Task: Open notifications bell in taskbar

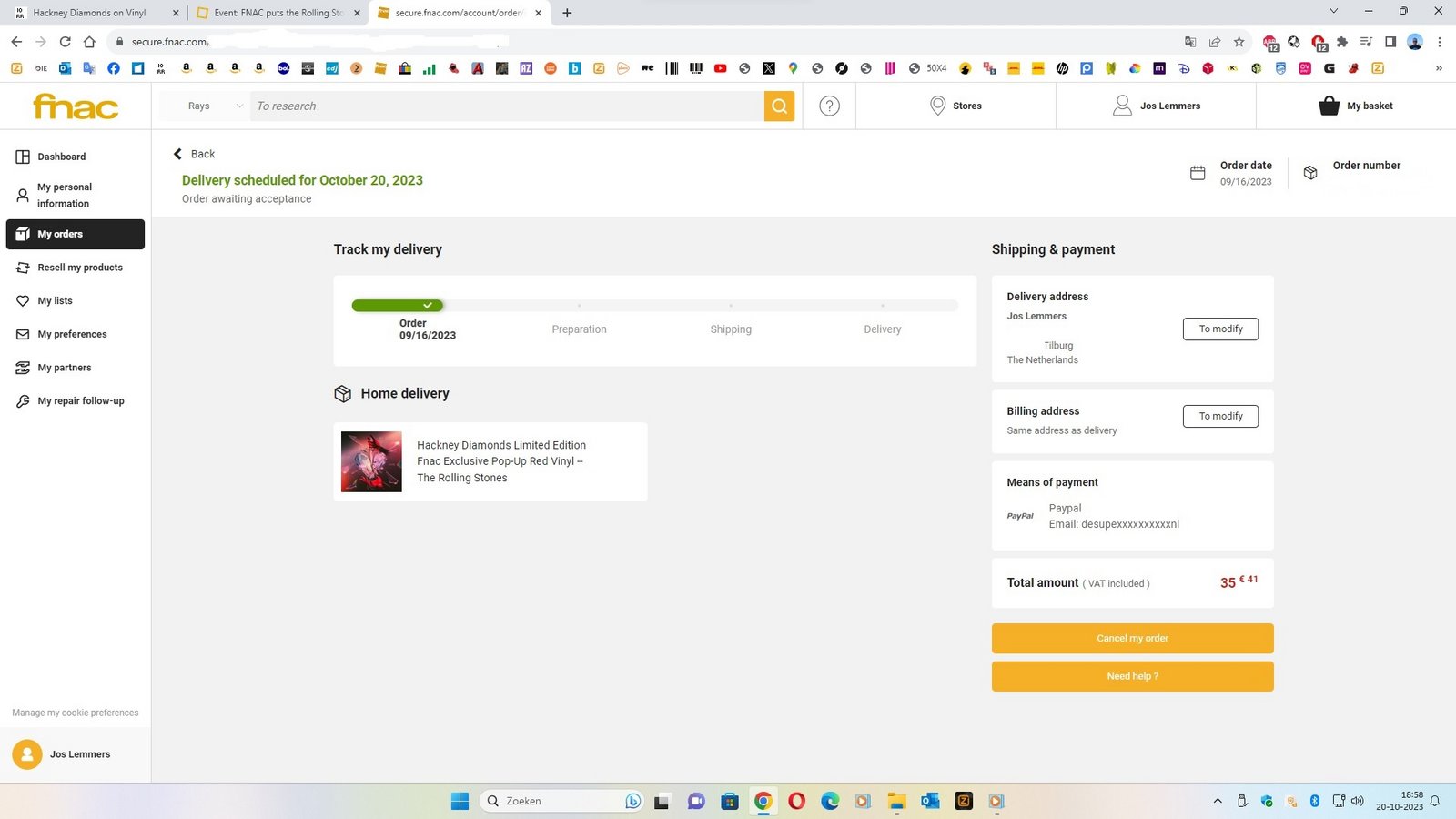Action: [x=1435, y=801]
